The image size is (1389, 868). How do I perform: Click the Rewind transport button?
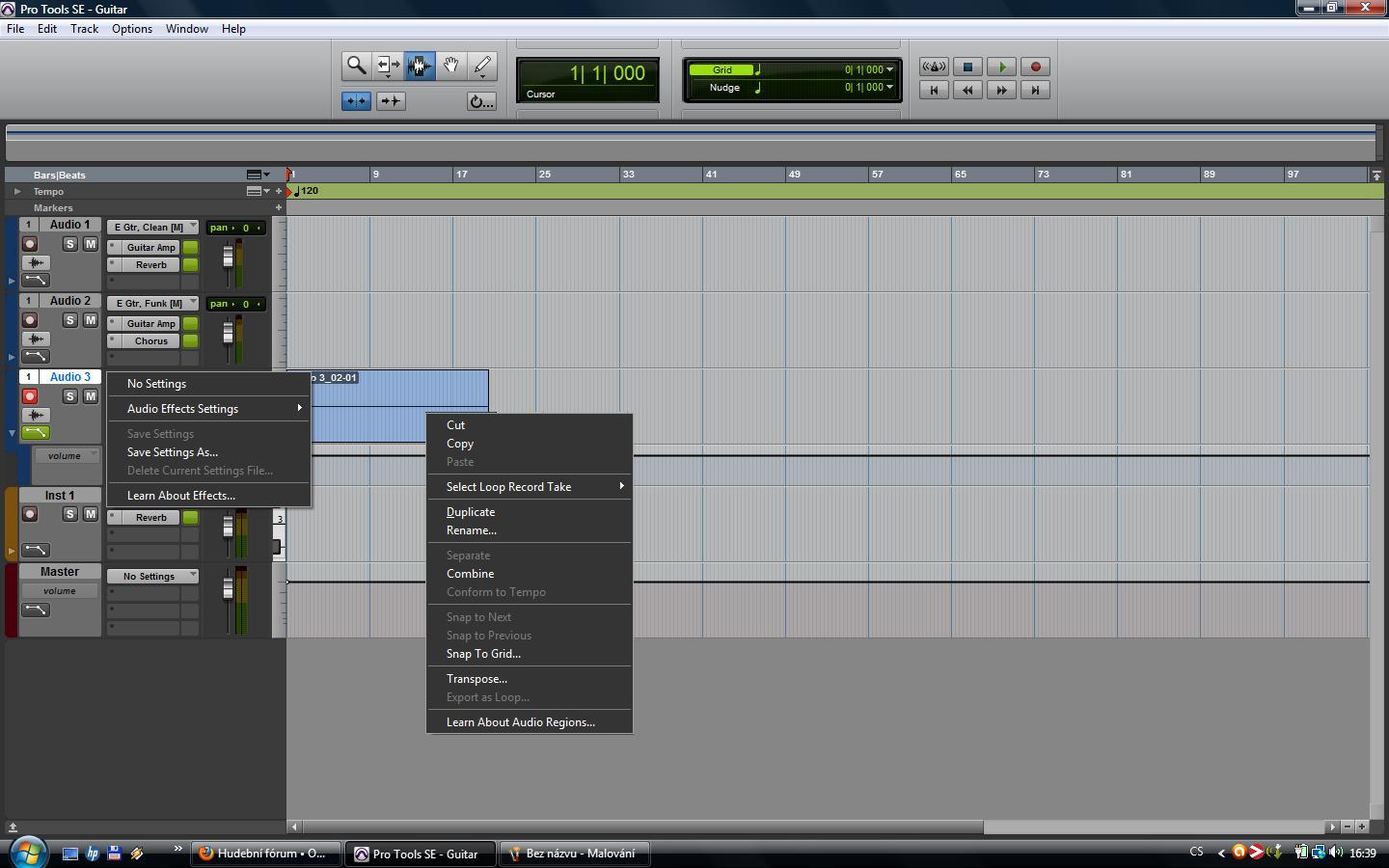(x=967, y=90)
